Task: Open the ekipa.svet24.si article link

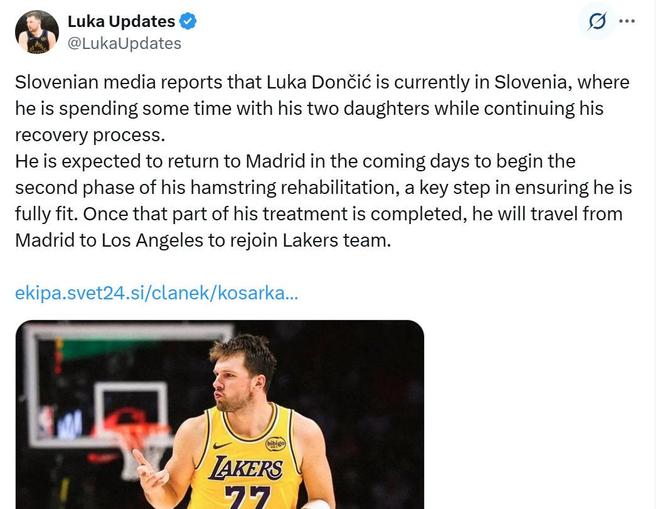Action: 156,293
